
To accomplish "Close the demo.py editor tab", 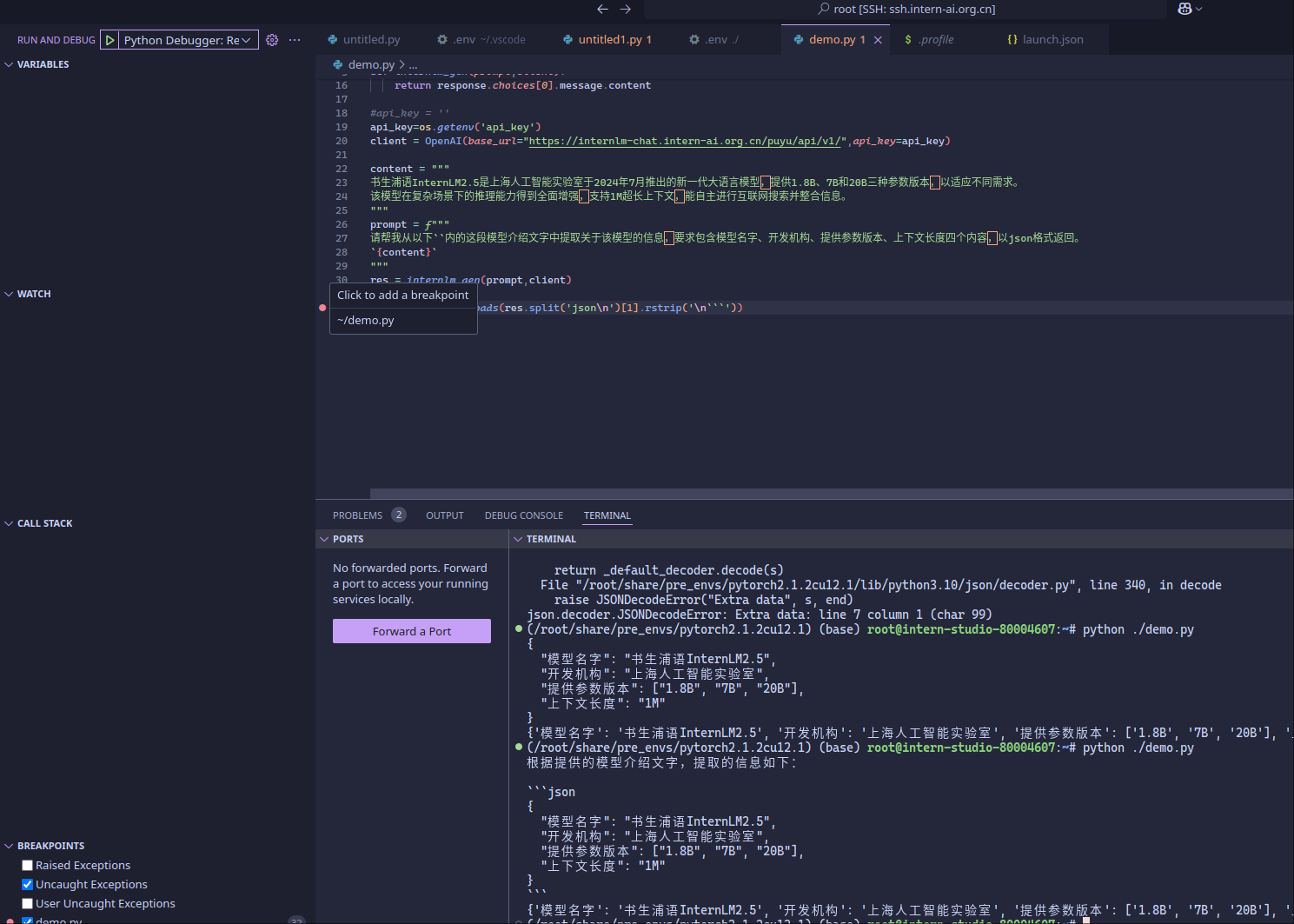I will click(878, 40).
